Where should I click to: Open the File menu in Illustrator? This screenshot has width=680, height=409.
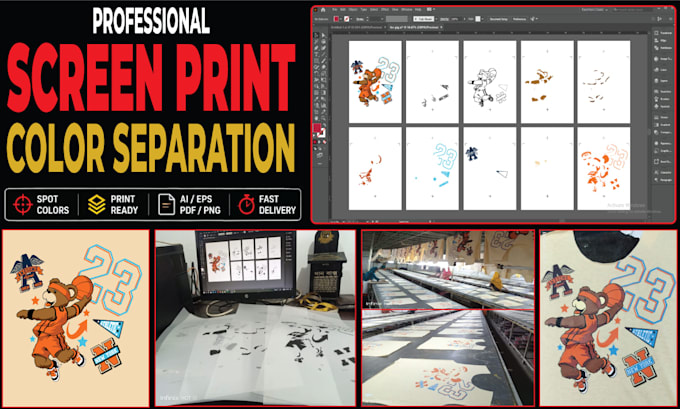tap(334, 10)
